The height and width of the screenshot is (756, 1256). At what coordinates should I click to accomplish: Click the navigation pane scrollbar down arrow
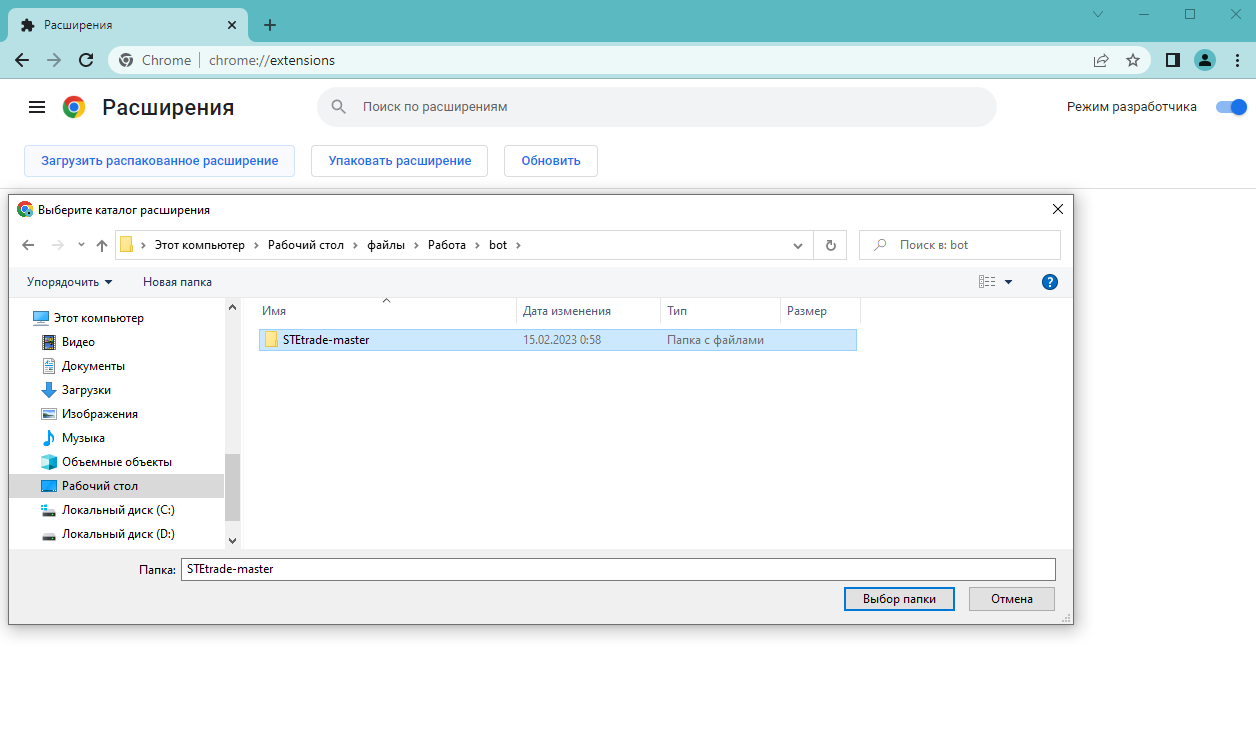click(233, 540)
